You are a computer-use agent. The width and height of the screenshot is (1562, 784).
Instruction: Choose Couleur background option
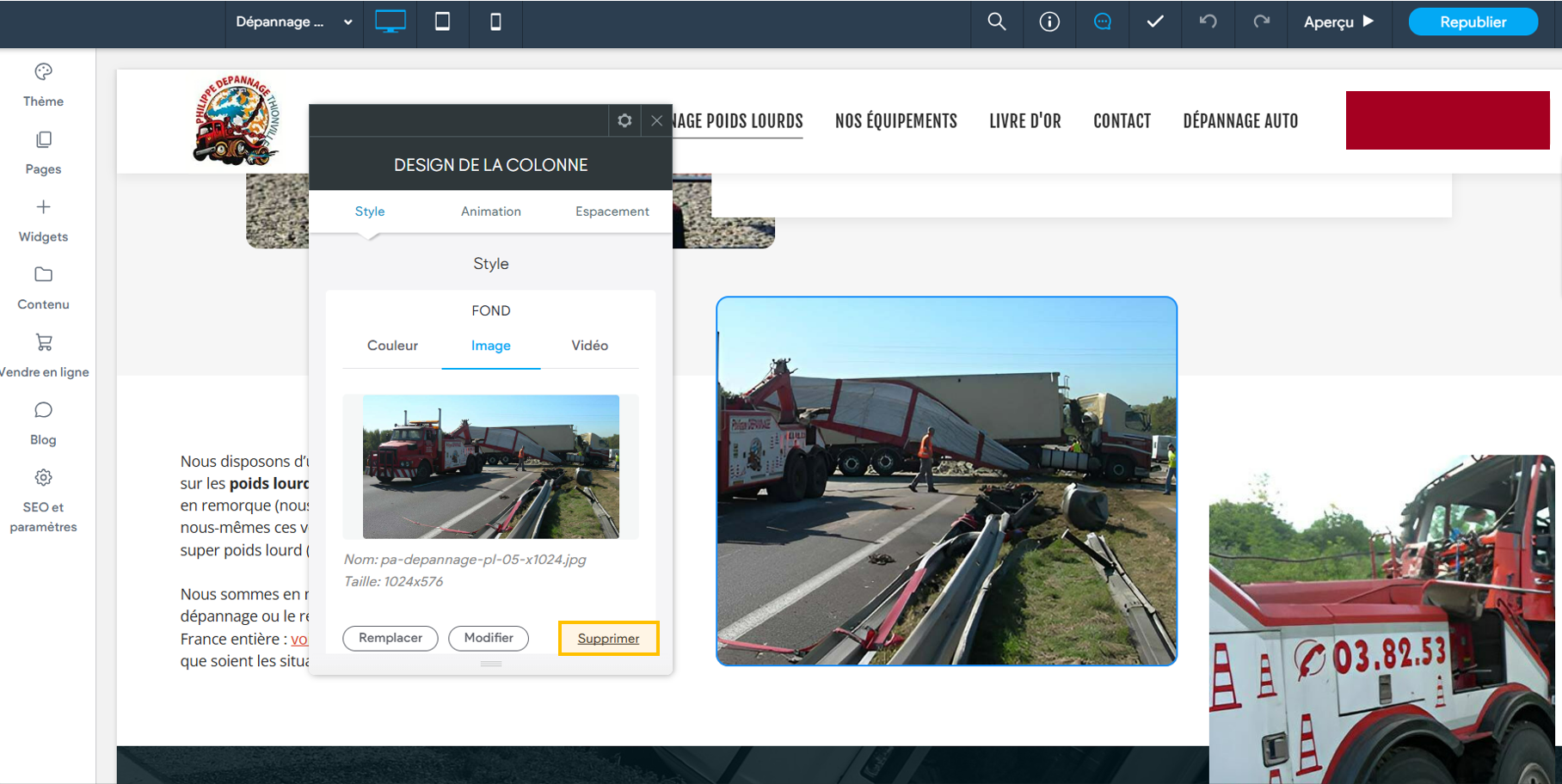(392, 346)
